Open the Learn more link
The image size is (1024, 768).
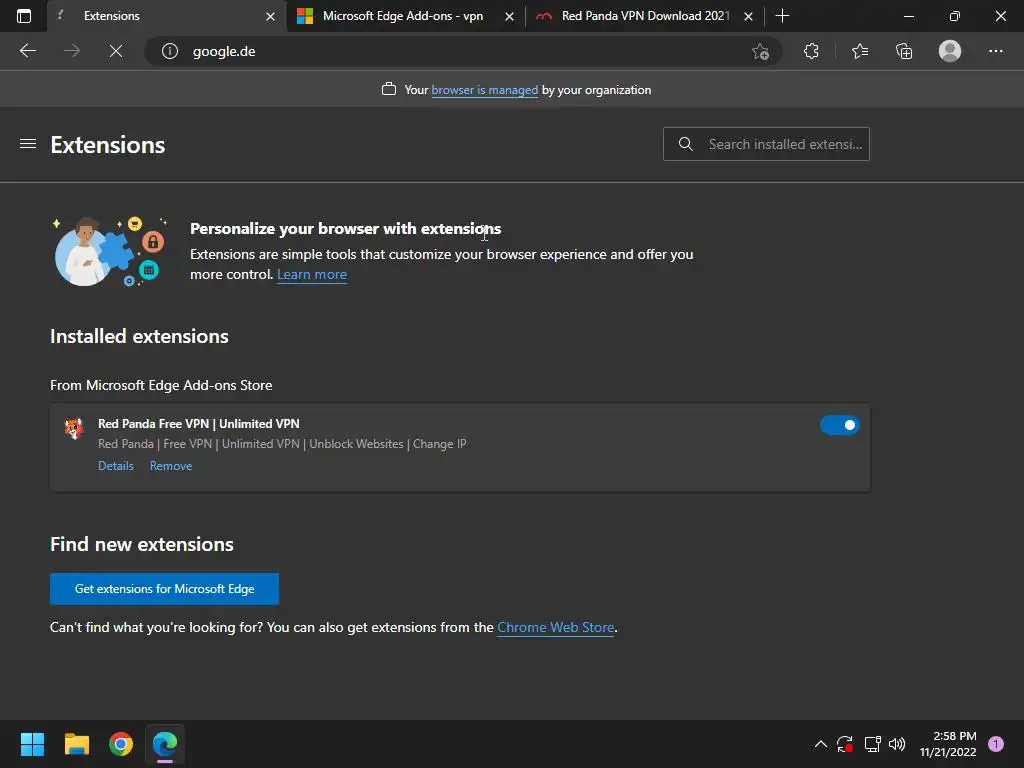pyautogui.click(x=312, y=275)
